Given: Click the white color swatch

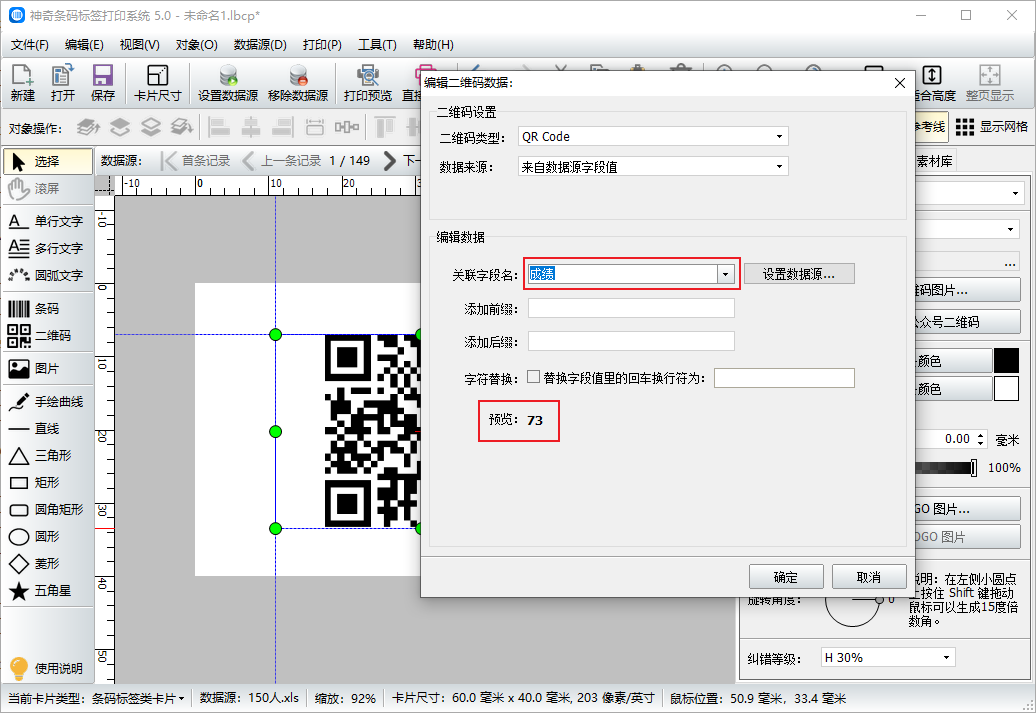Looking at the screenshot, I should 1006,389.
